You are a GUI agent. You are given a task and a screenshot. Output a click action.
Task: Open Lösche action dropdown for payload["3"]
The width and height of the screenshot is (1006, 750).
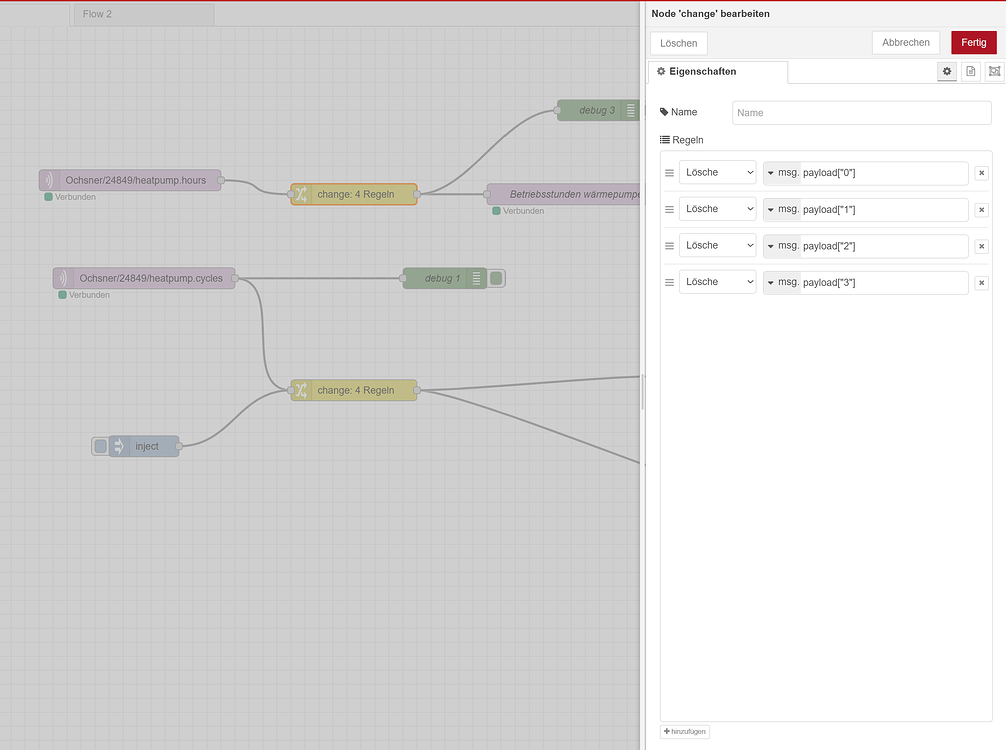[x=718, y=282]
